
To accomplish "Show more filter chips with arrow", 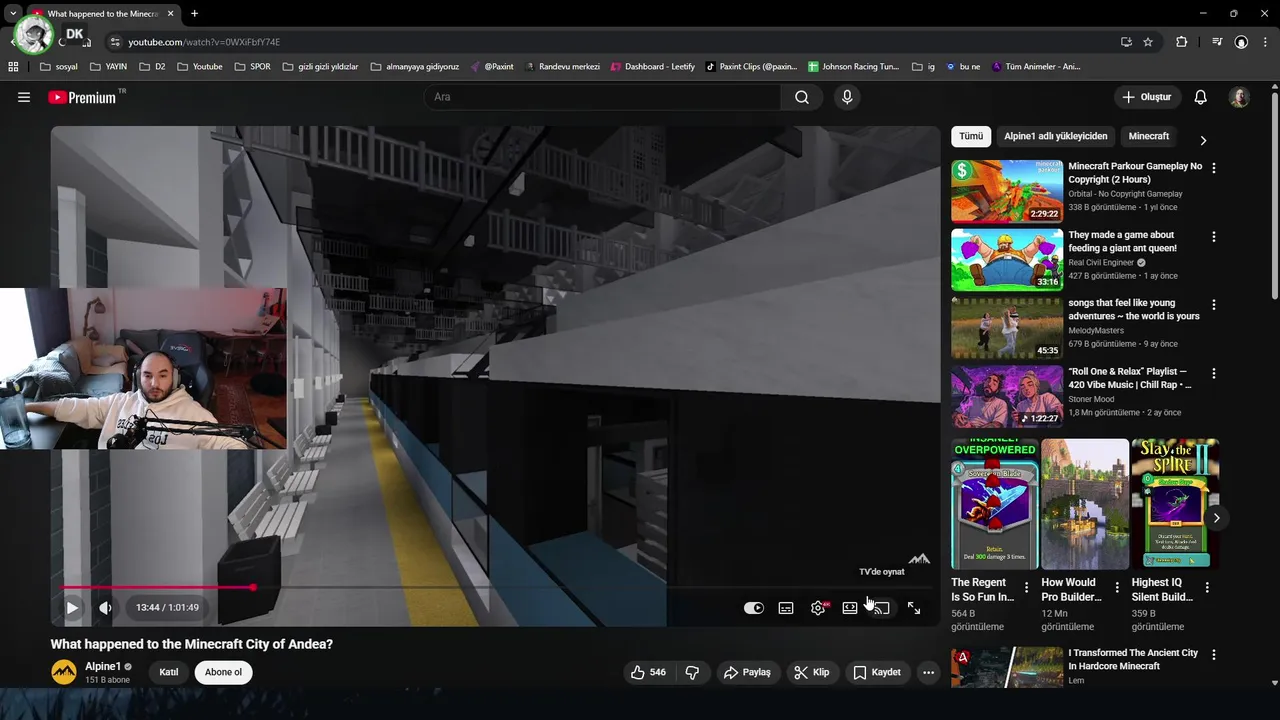I will click(1203, 140).
